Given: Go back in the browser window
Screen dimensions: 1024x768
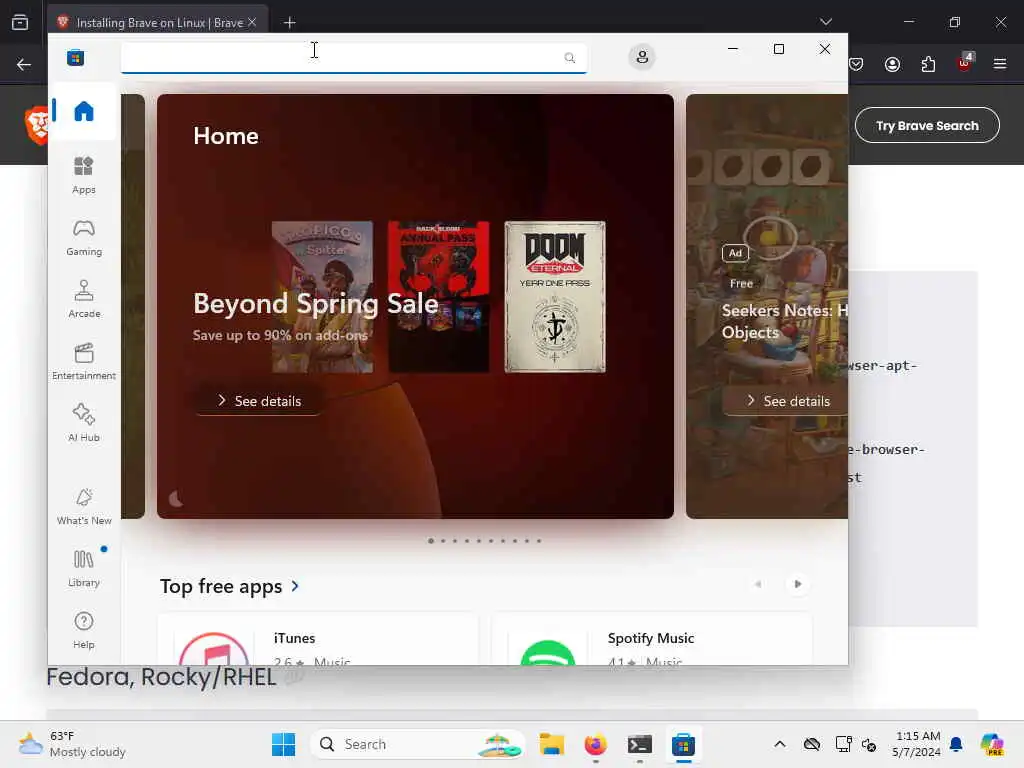Looking at the screenshot, I should pyautogui.click(x=24, y=64).
